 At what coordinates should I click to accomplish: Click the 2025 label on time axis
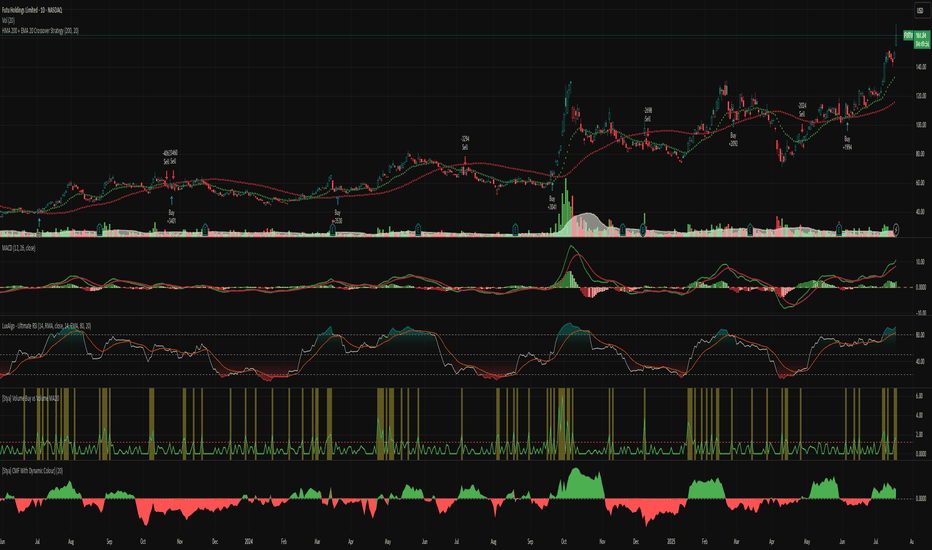[671, 542]
